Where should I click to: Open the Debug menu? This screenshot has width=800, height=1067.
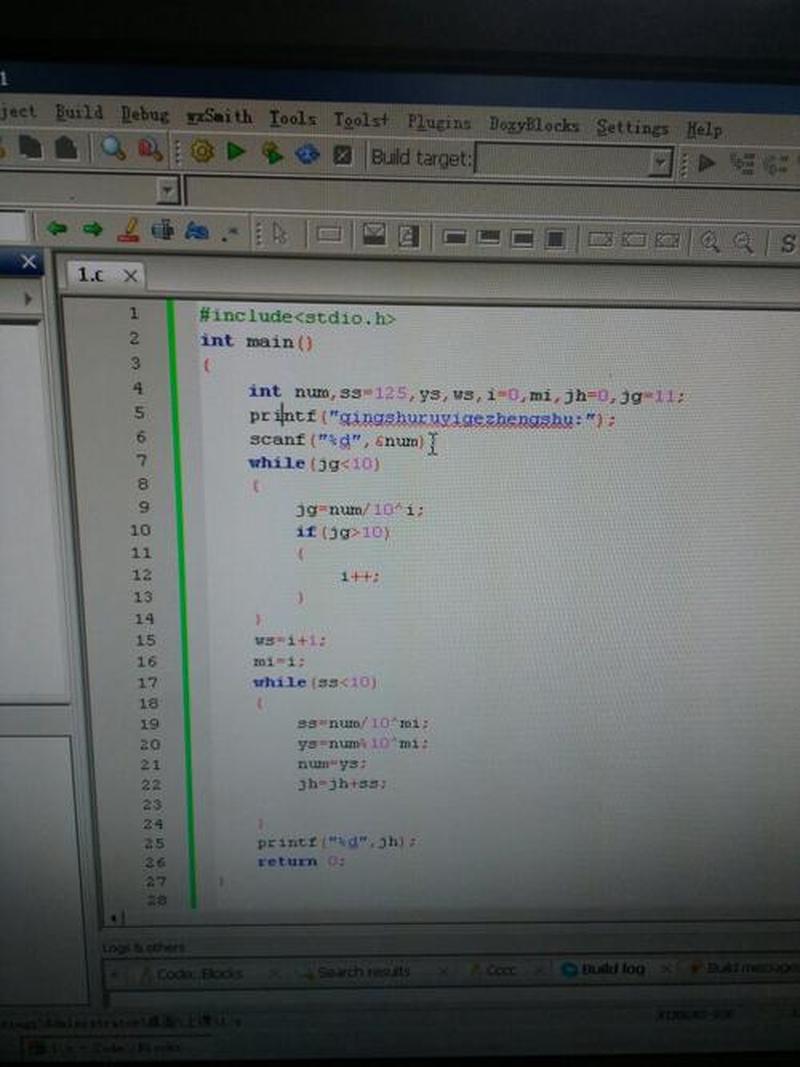145,114
